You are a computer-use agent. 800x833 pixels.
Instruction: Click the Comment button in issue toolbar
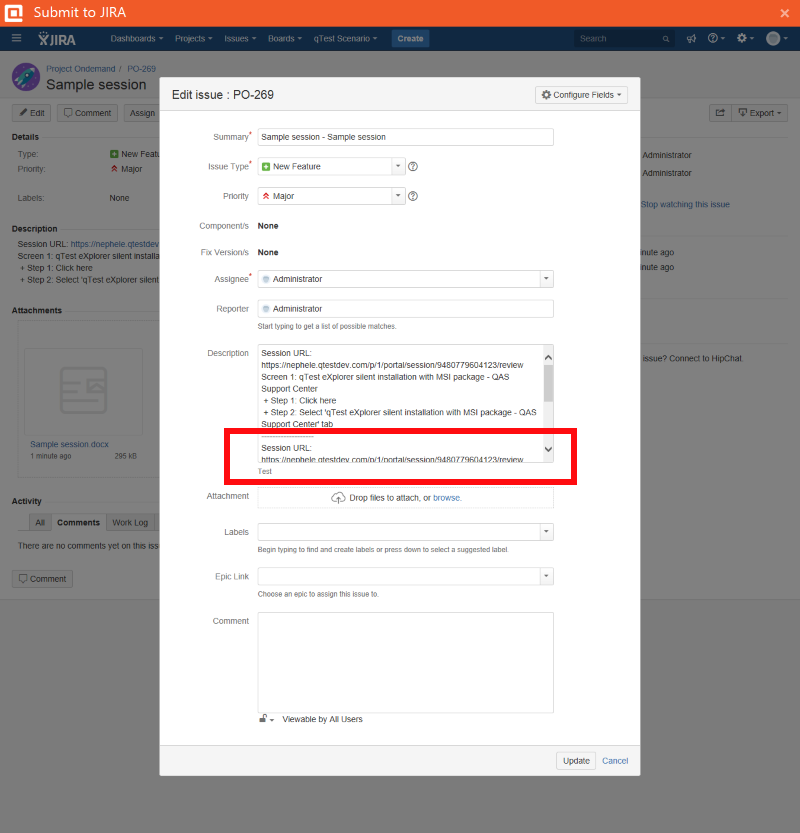pos(87,113)
